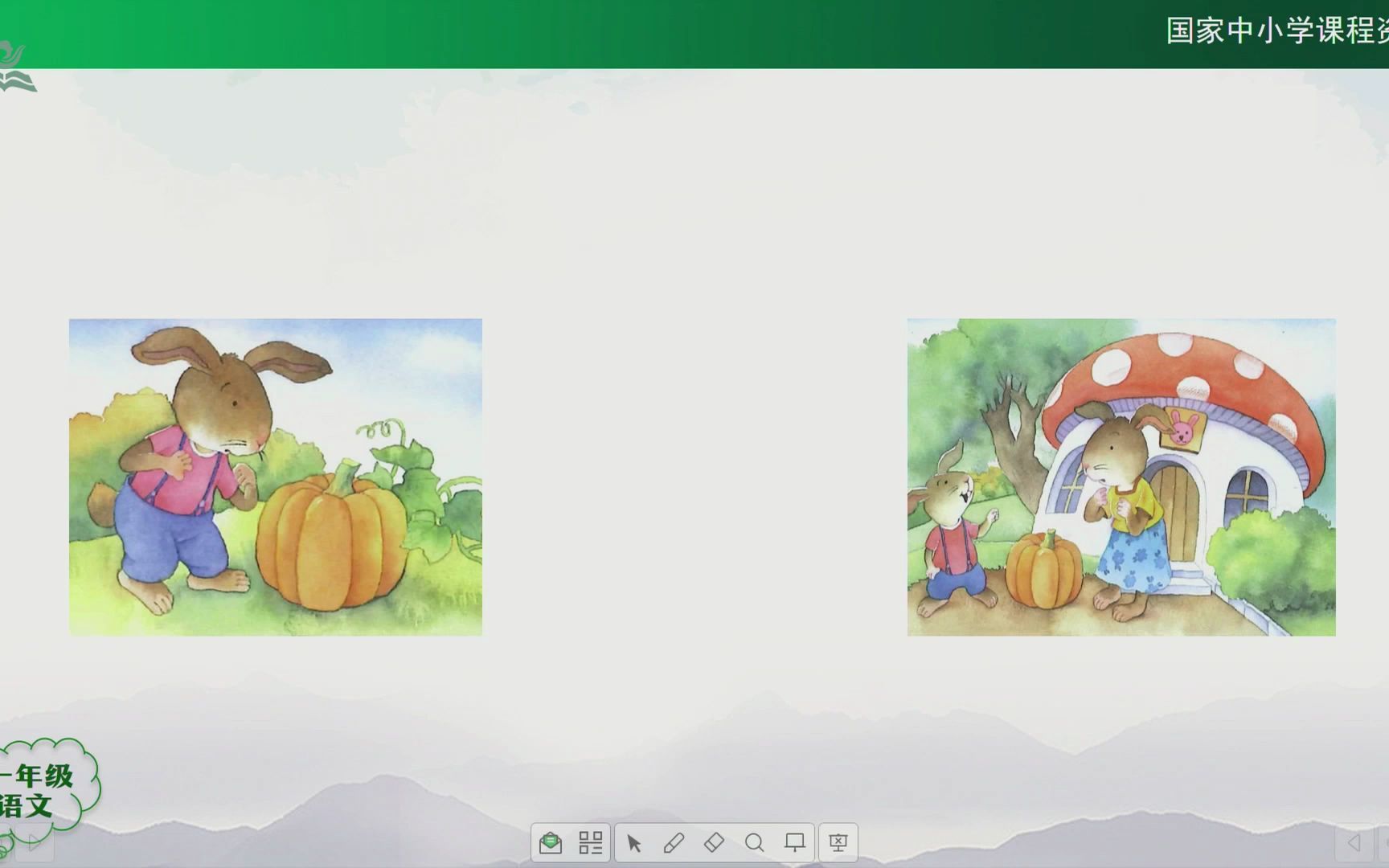Click the rabbit with pumpkin picture
Image resolution: width=1389 pixels, height=868 pixels.
coord(276,477)
